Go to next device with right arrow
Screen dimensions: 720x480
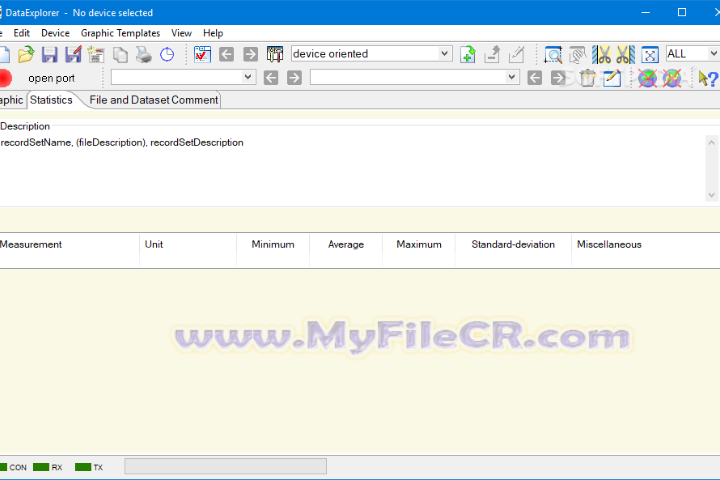[250, 54]
